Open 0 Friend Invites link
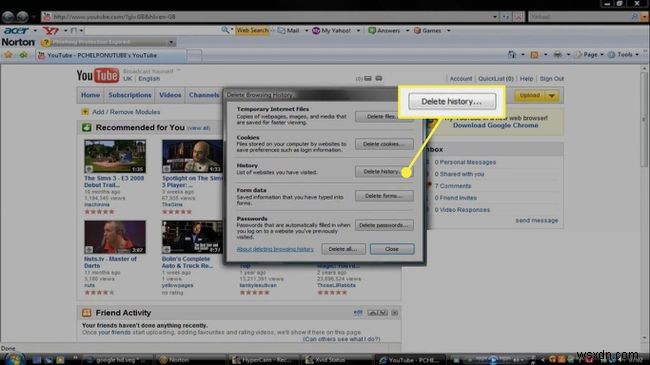650x365 pixels. (x=456, y=198)
